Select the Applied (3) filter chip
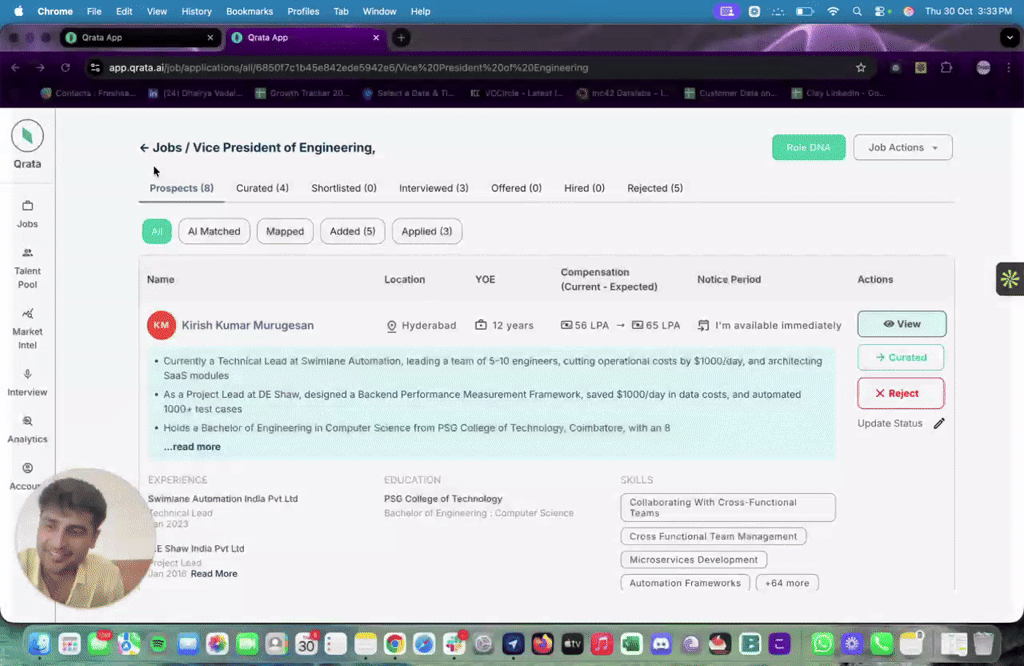The image size is (1024, 666). coord(426,231)
